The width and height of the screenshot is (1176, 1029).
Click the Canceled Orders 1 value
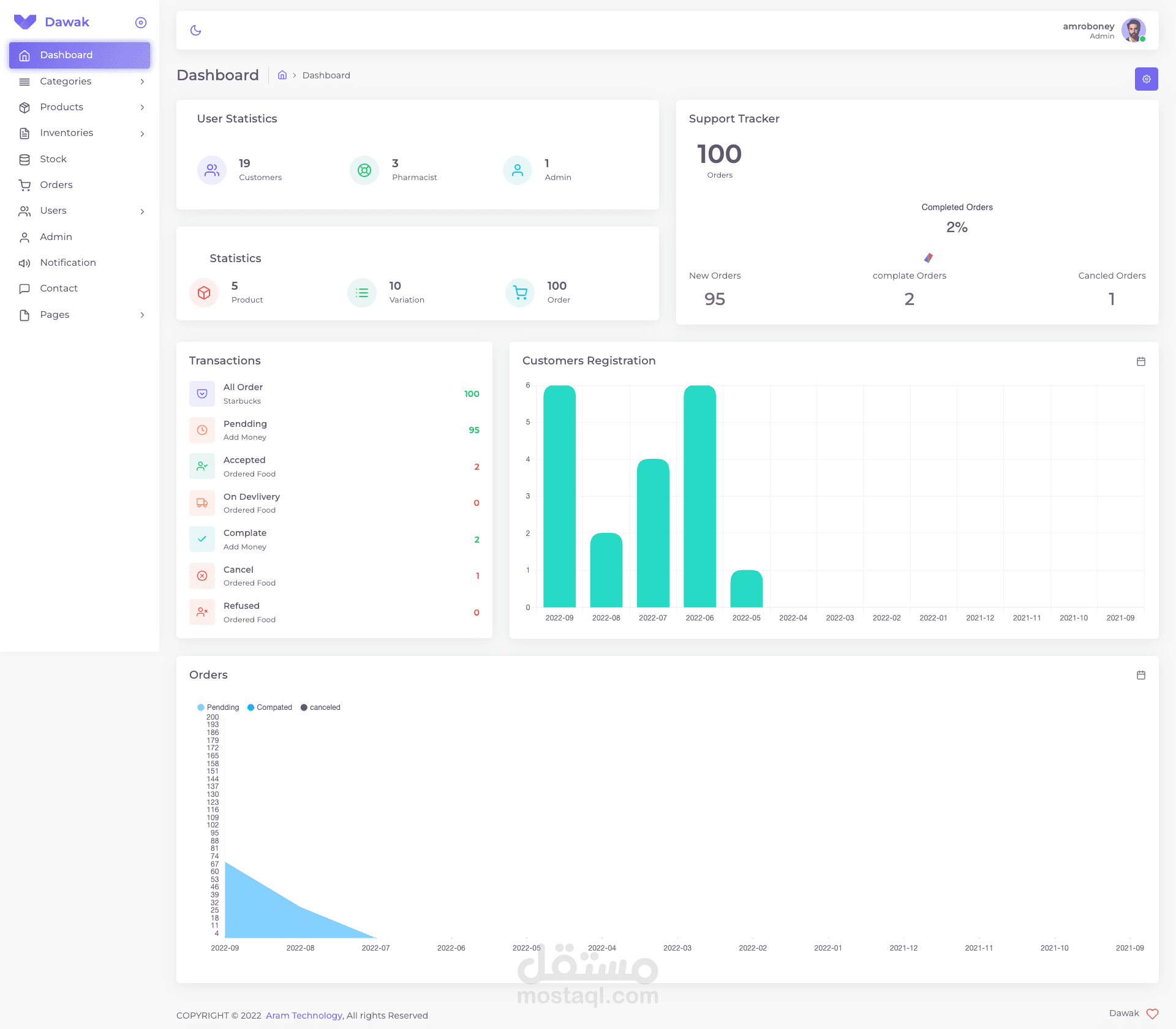click(x=1112, y=299)
